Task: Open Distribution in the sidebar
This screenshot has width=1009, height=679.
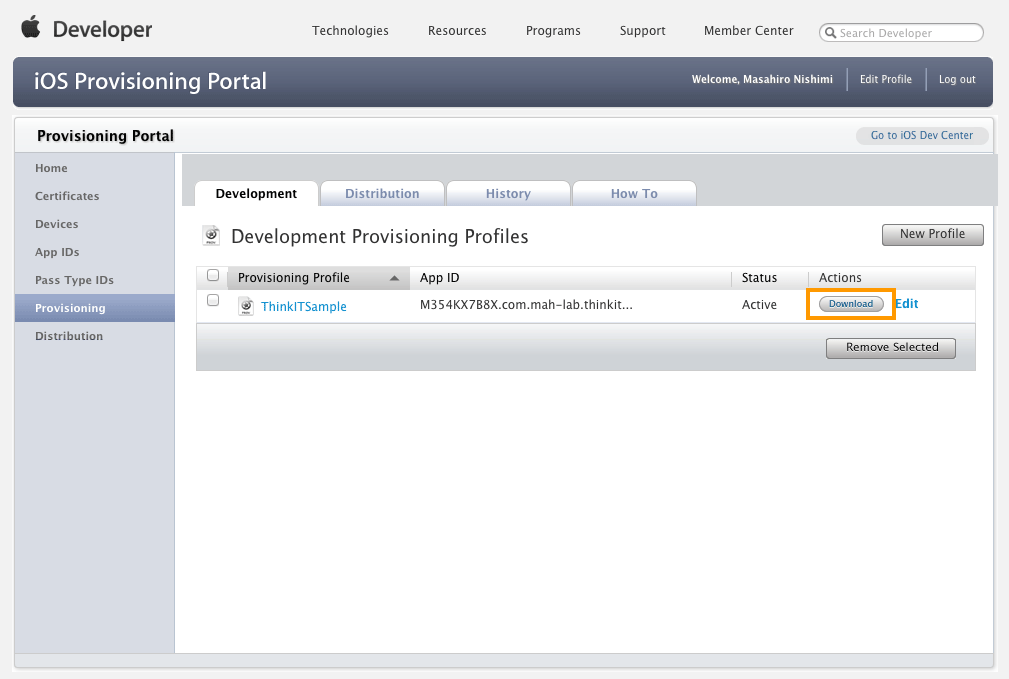Action: click(x=69, y=336)
